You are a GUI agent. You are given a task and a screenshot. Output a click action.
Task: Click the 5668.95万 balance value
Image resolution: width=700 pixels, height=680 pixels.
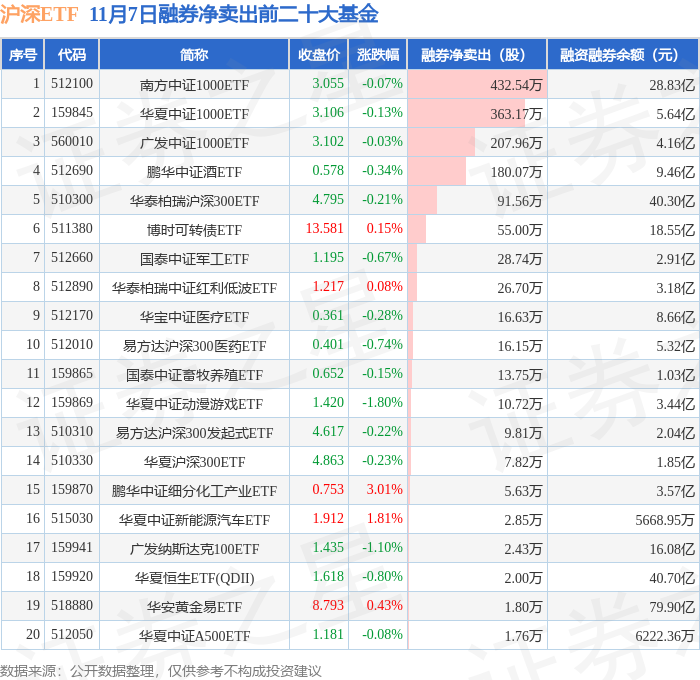tap(665, 520)
